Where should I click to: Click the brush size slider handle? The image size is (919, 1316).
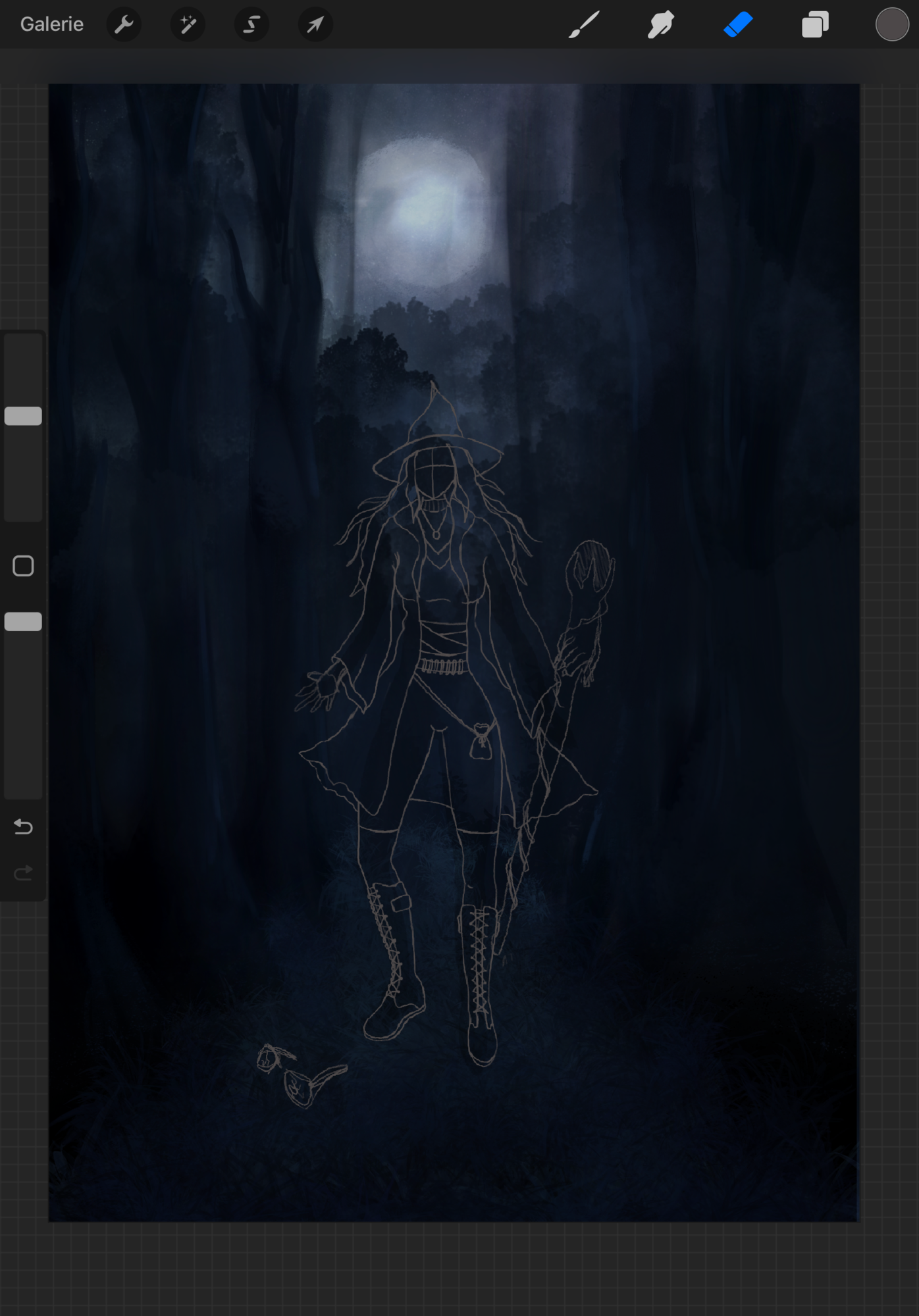coord(23,416)
